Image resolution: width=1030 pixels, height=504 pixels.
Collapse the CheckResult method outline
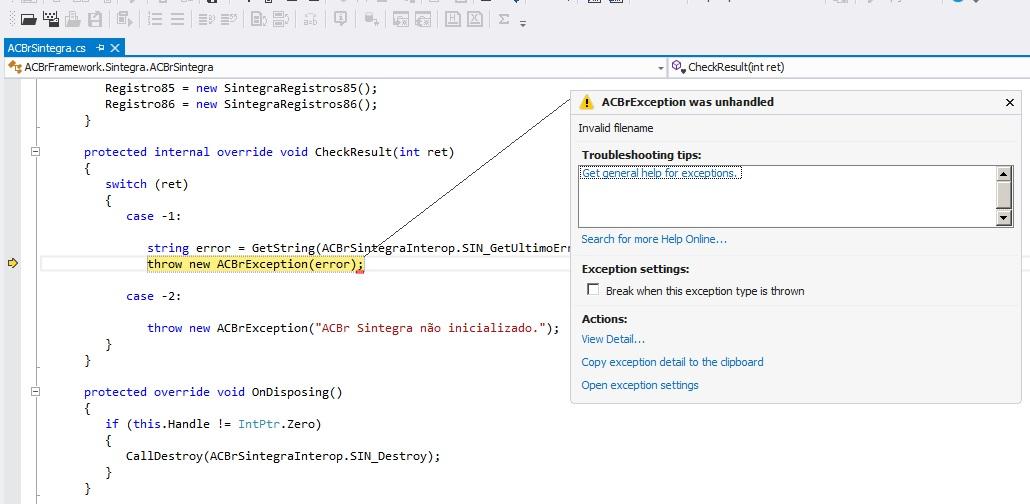36,152
